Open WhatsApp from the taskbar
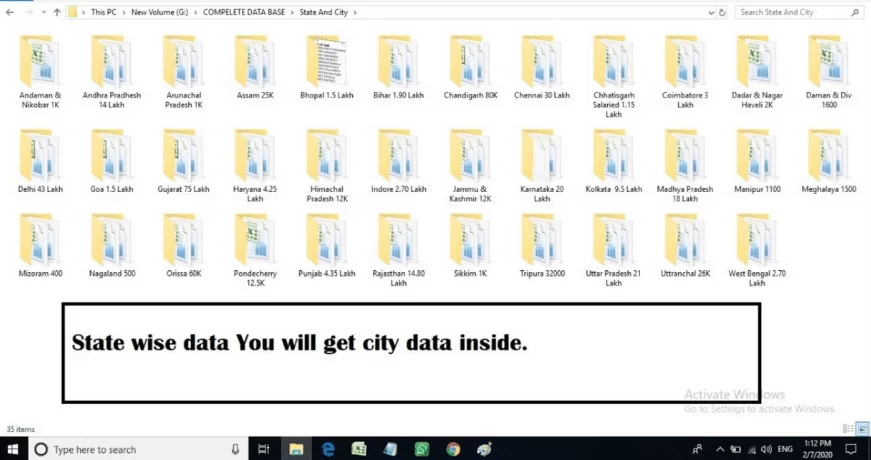 [x=422, y=449]
